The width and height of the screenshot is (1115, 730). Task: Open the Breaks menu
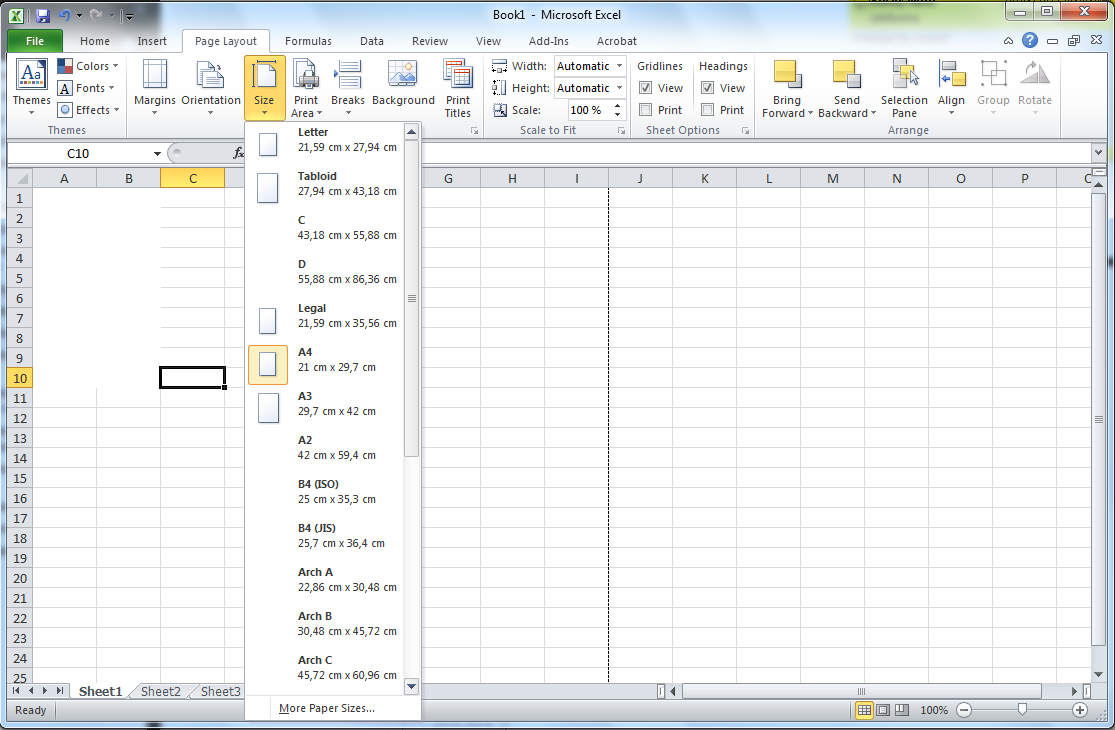point(348,87)
